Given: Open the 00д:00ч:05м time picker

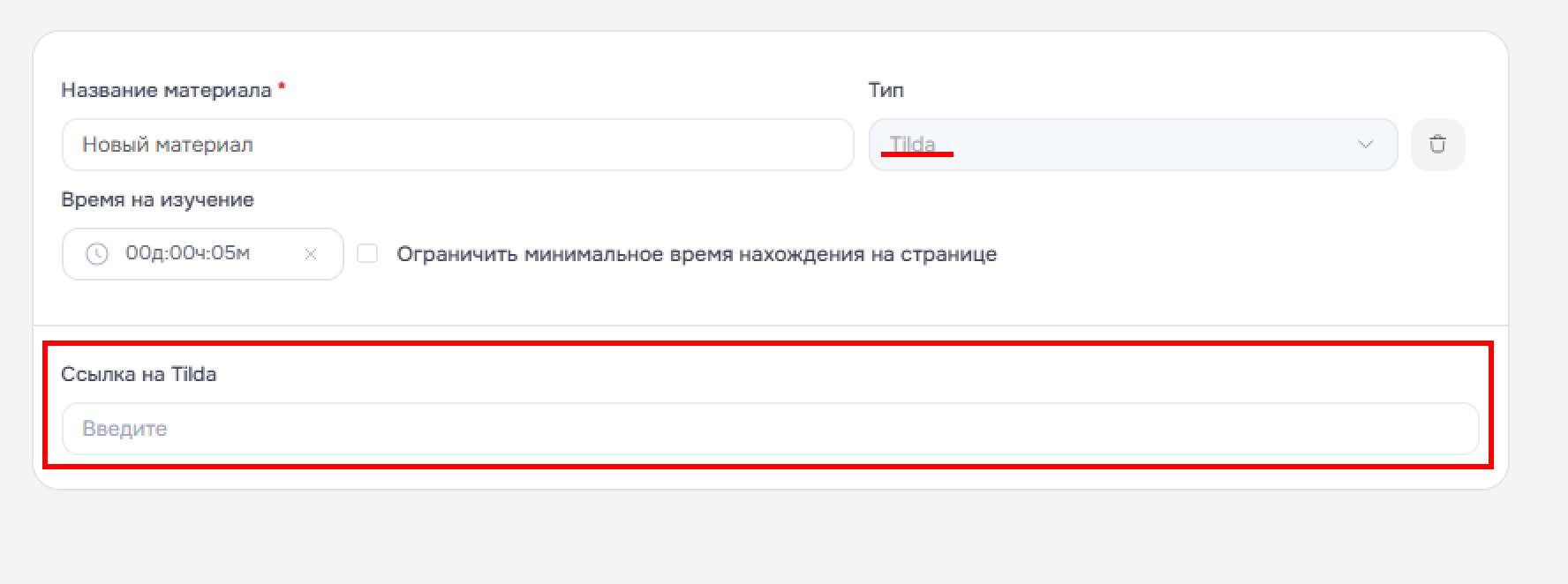Looking at the screenshot, I should pyautogui.click(x=202, y=254).
